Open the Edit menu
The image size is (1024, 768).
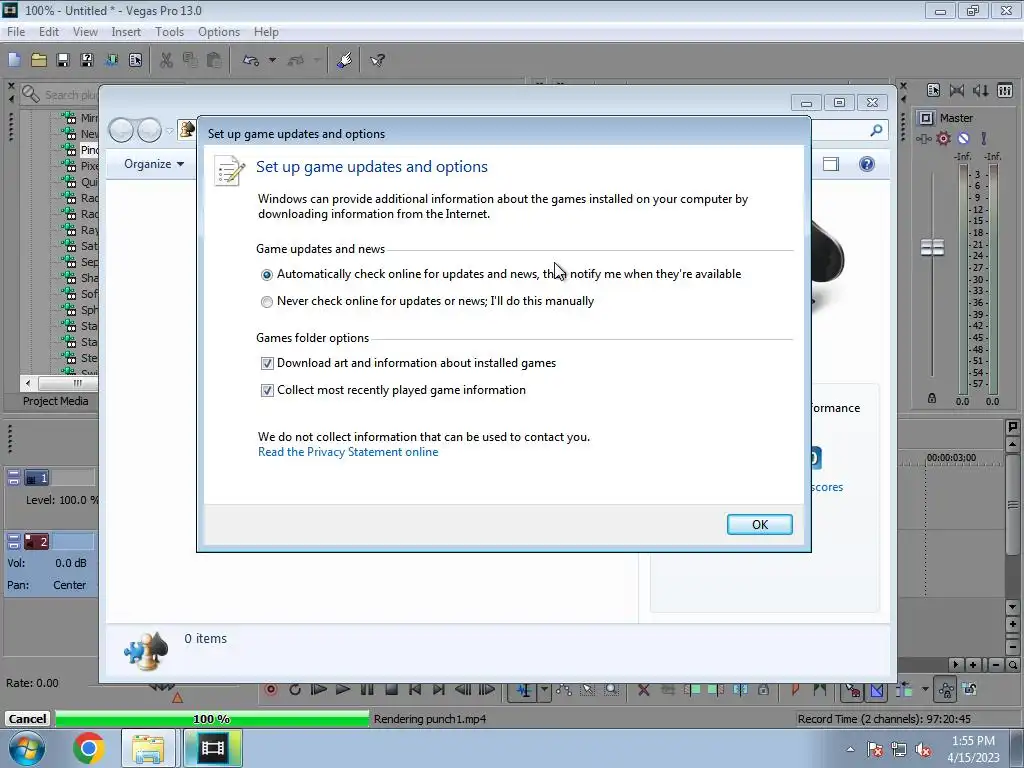[x=49, y=32]
